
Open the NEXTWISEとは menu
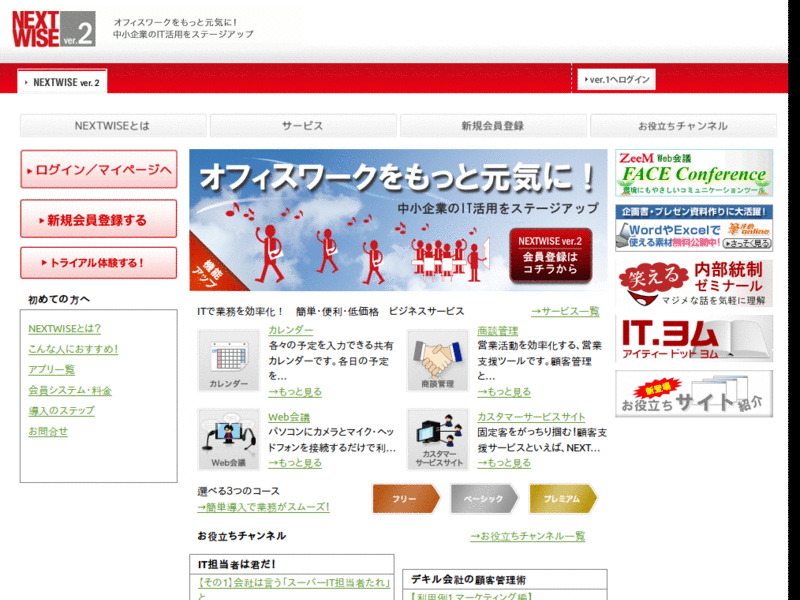tap(113, 126)
